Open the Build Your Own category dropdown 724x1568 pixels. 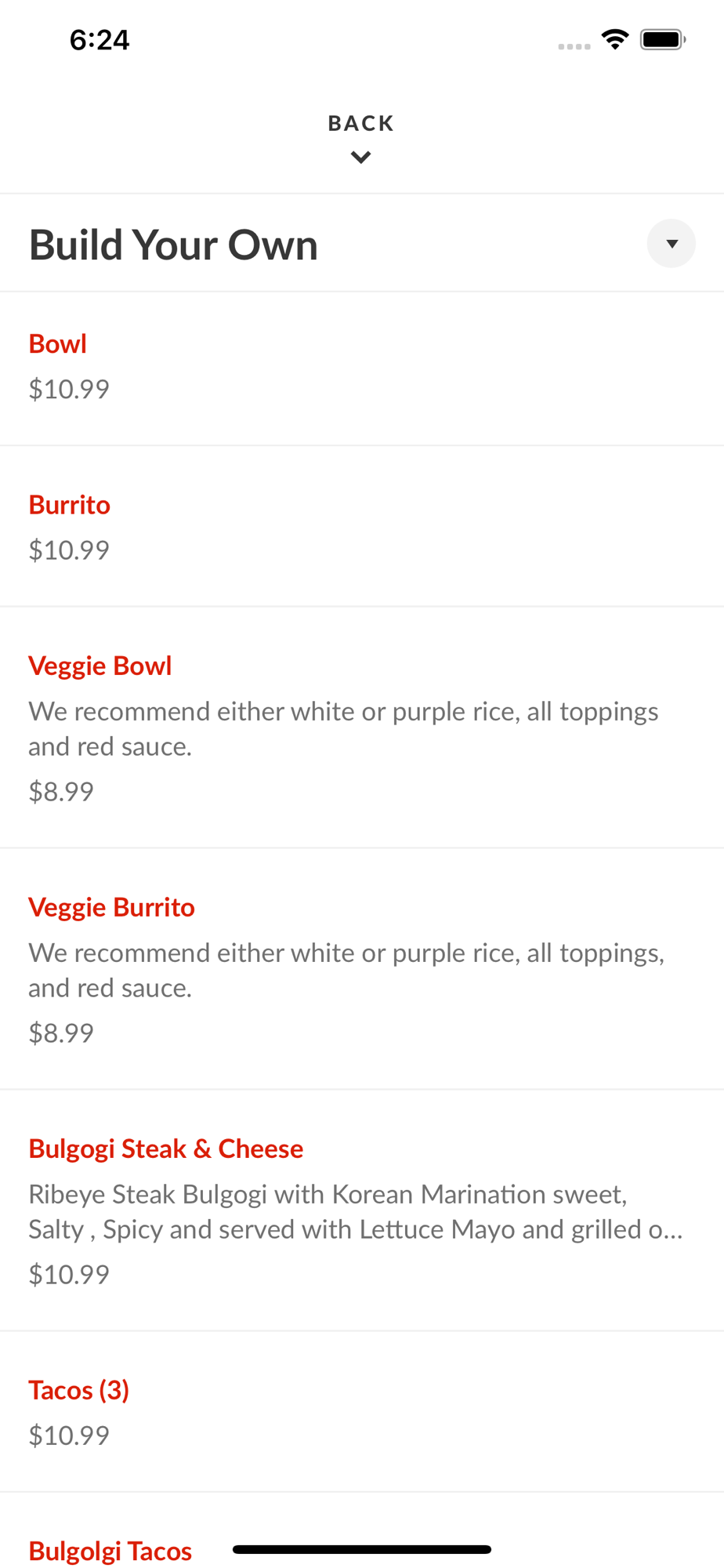[672, 244]
